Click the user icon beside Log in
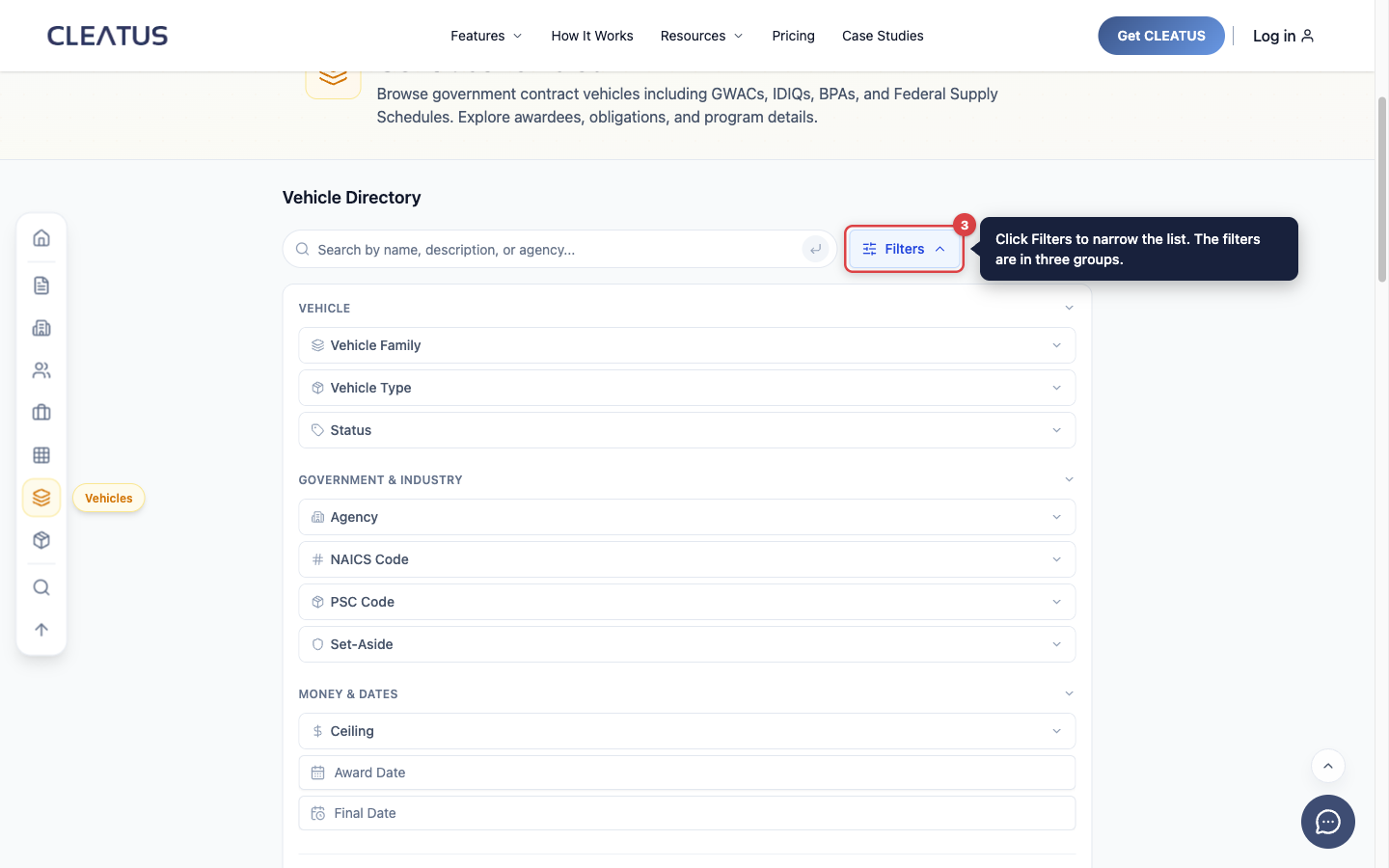 click(1308, 36)
